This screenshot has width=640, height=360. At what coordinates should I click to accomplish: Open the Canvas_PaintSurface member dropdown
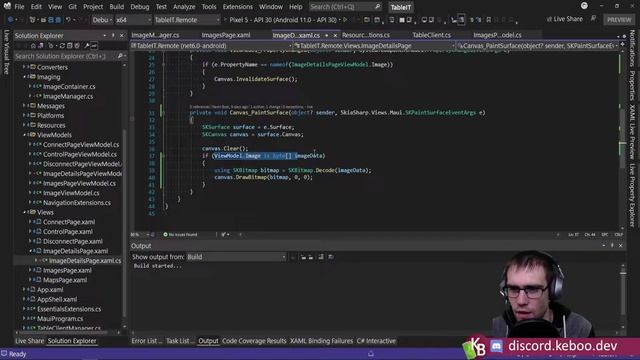point(538,46)
